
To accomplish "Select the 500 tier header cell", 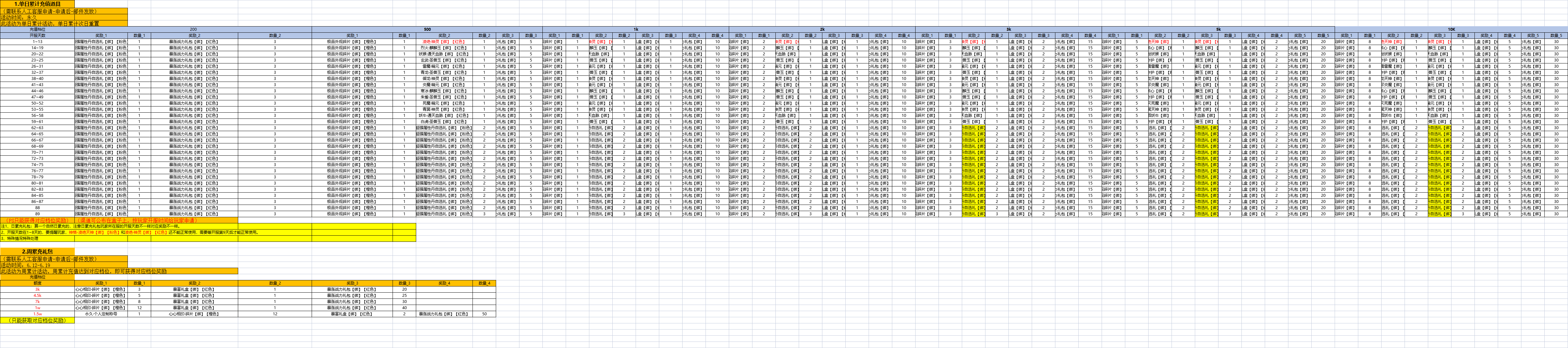I will (427, 29).
